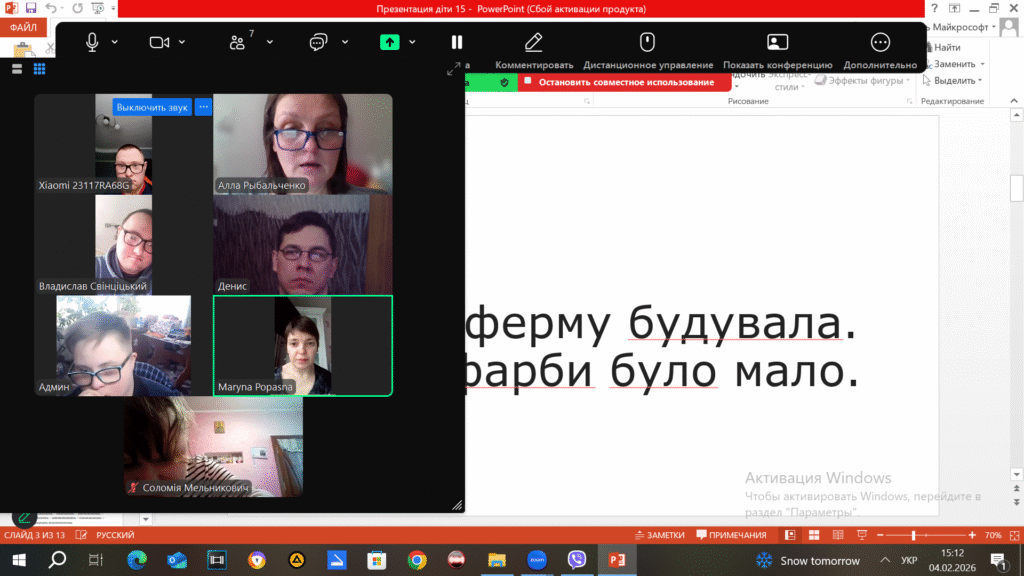Click Выключить звук on participant tile
The width and height of the screenshot is (1024, 576).
152,107
